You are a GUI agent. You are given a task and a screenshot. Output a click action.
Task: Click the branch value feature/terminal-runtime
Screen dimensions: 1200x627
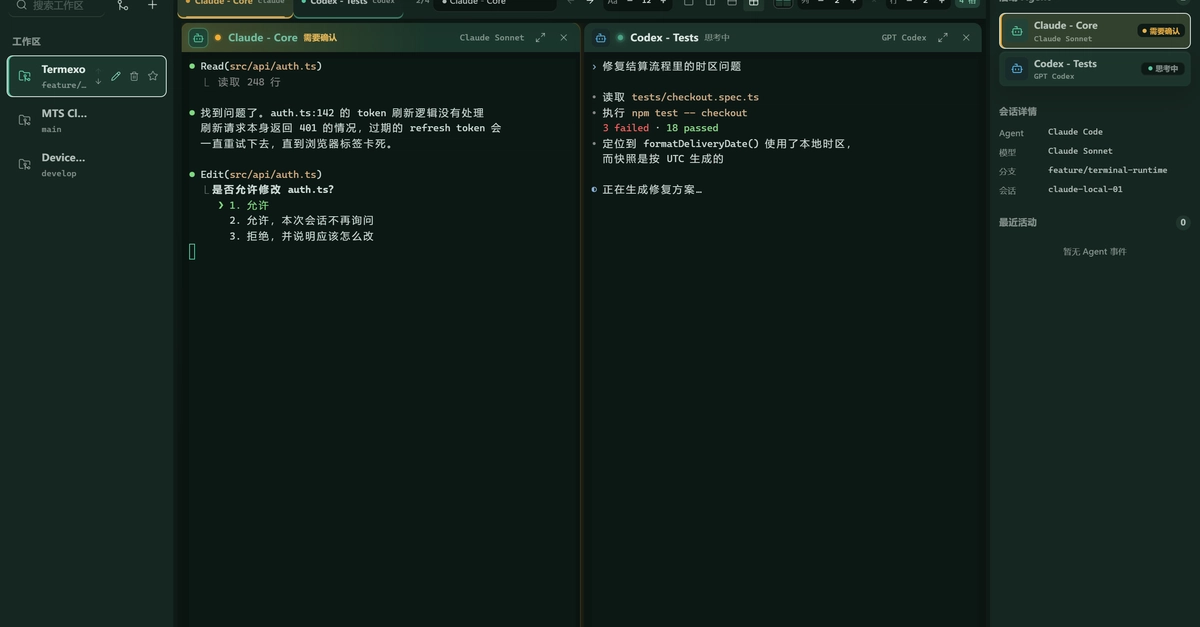click(1107, 170)
